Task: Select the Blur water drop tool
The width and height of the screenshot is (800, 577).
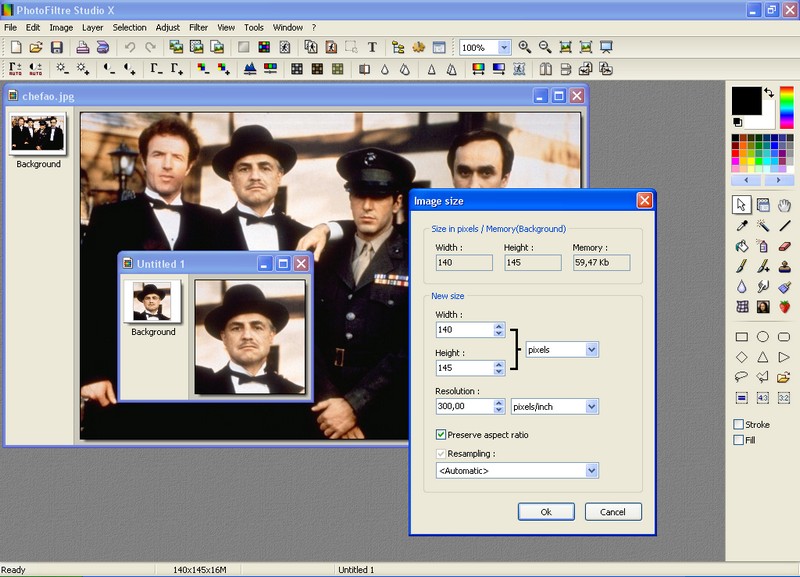Action: pos(741,287)
